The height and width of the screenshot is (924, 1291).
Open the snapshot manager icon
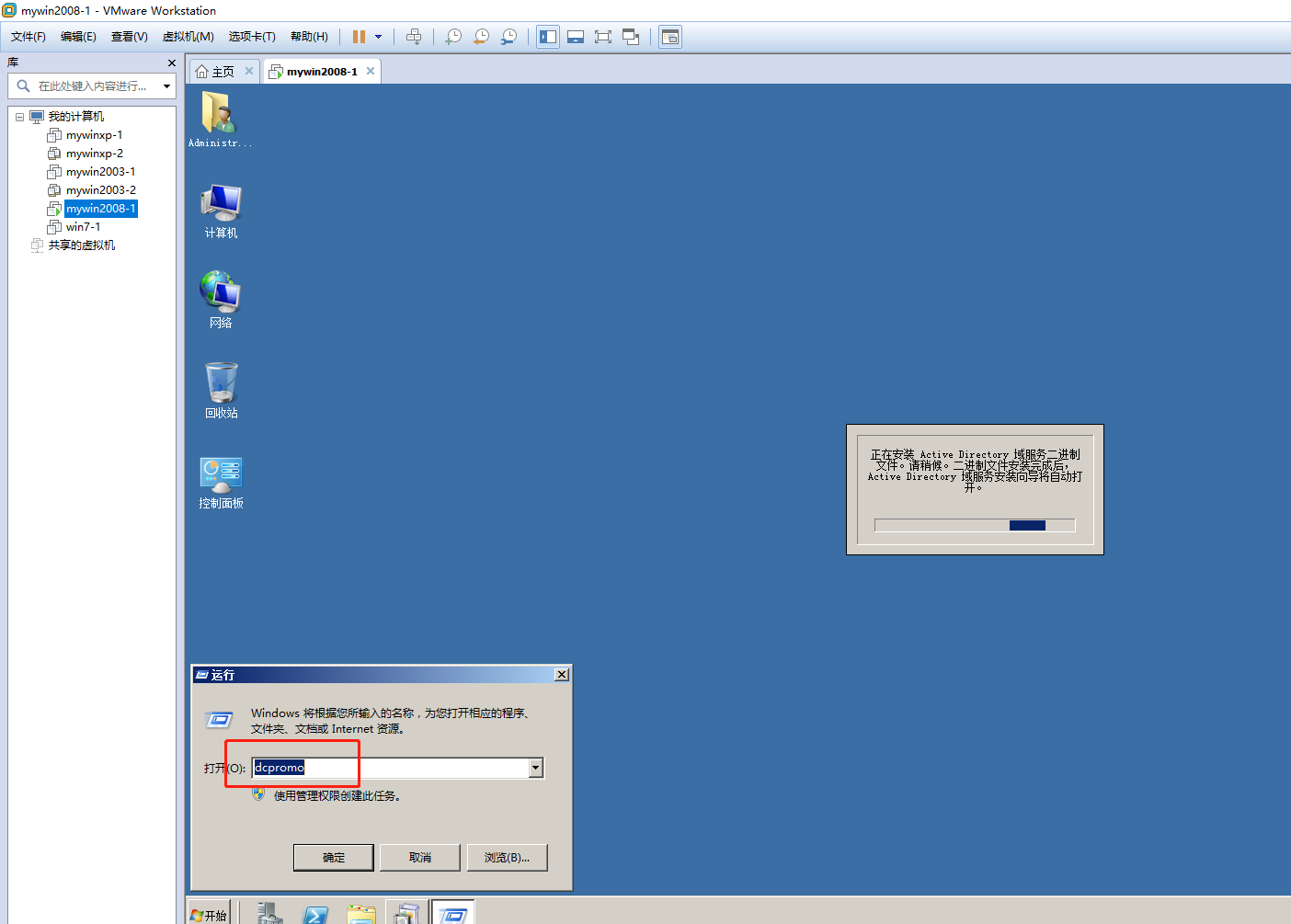tap(508, 37)
